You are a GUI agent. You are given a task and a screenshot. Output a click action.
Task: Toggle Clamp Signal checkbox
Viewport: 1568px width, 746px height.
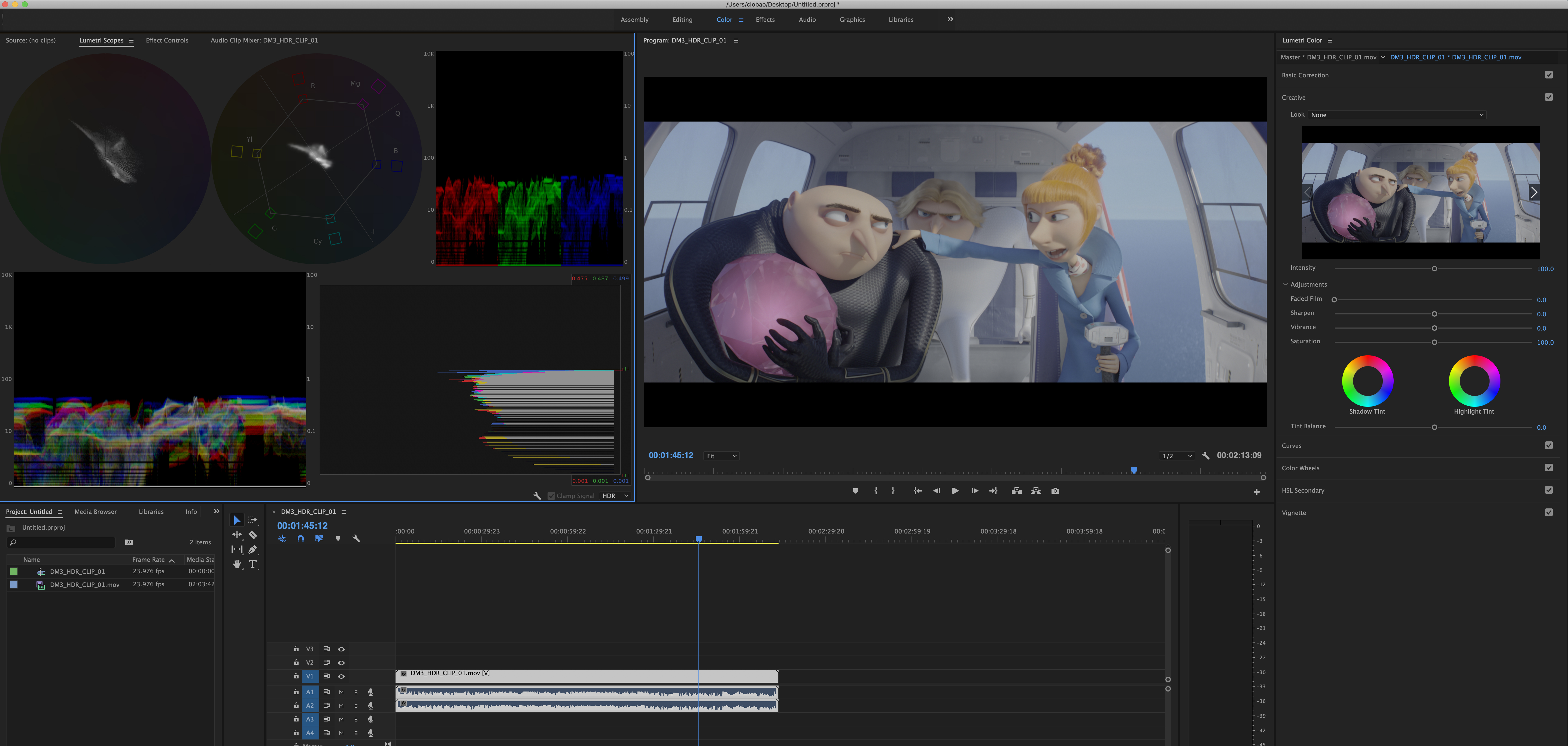551,496
